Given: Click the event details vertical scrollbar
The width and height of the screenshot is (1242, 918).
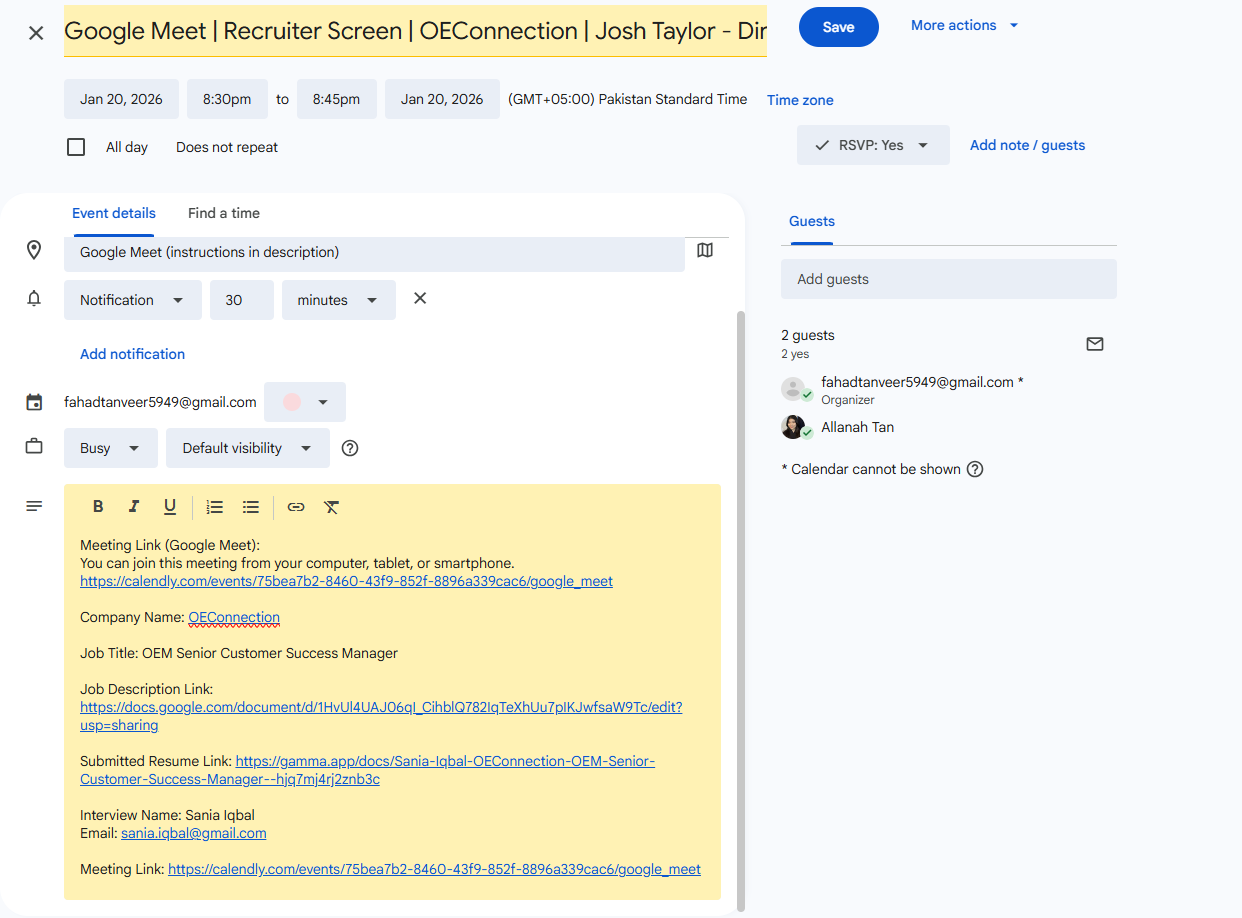Looking at the screenshot, I should pyautogui.click(x=741, y=610).
